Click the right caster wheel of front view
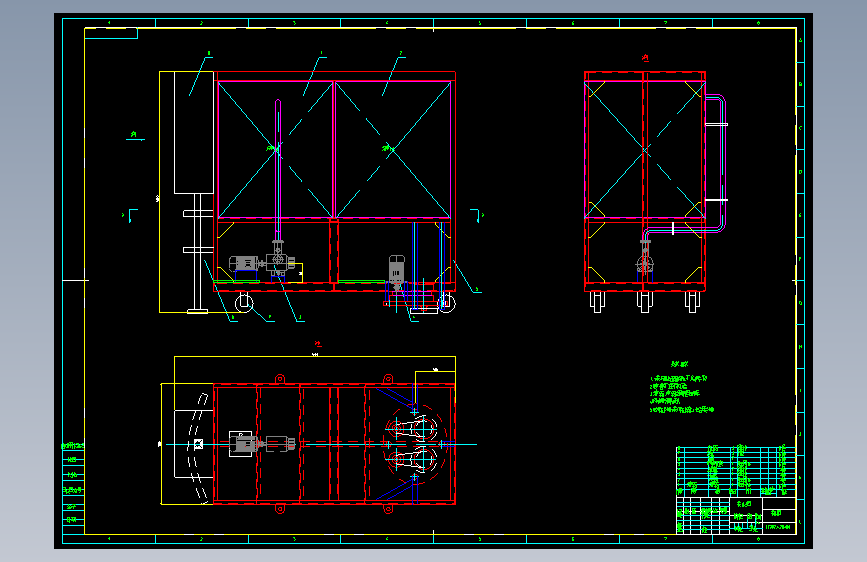 [446, 303]
